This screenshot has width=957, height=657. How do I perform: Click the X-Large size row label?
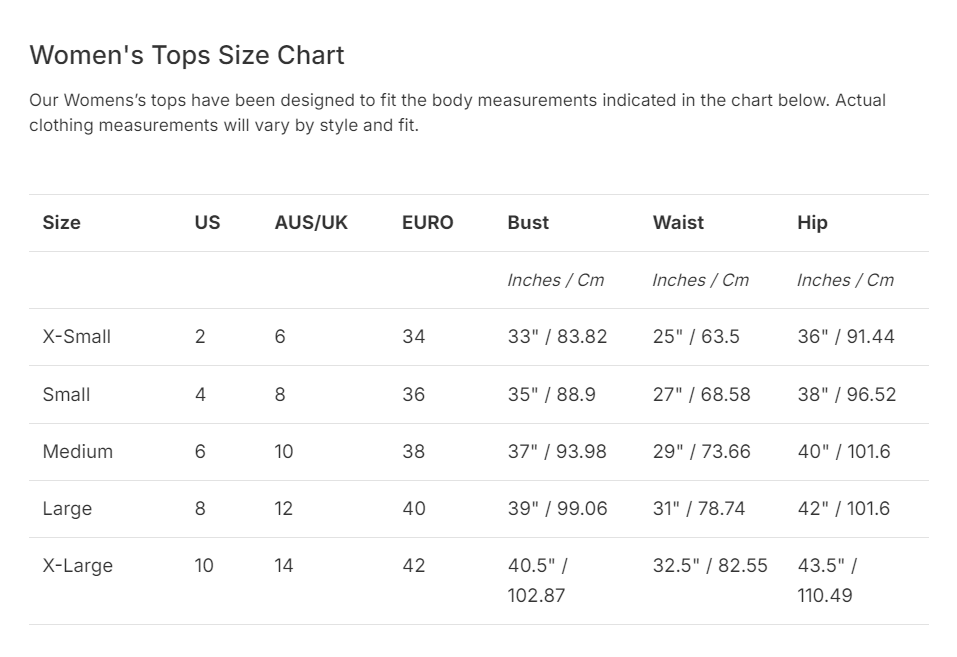tap(78, 566)
